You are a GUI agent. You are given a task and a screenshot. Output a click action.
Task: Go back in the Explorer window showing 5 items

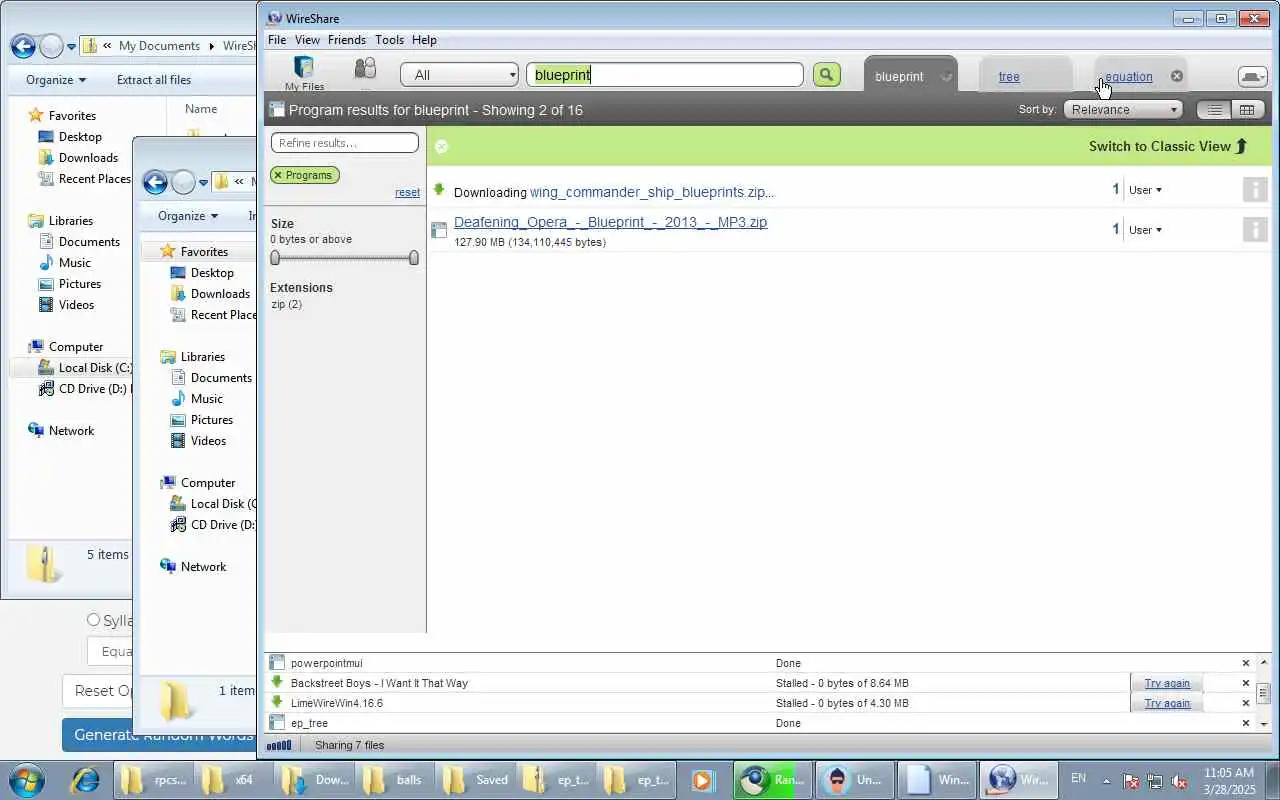point(23,46)
